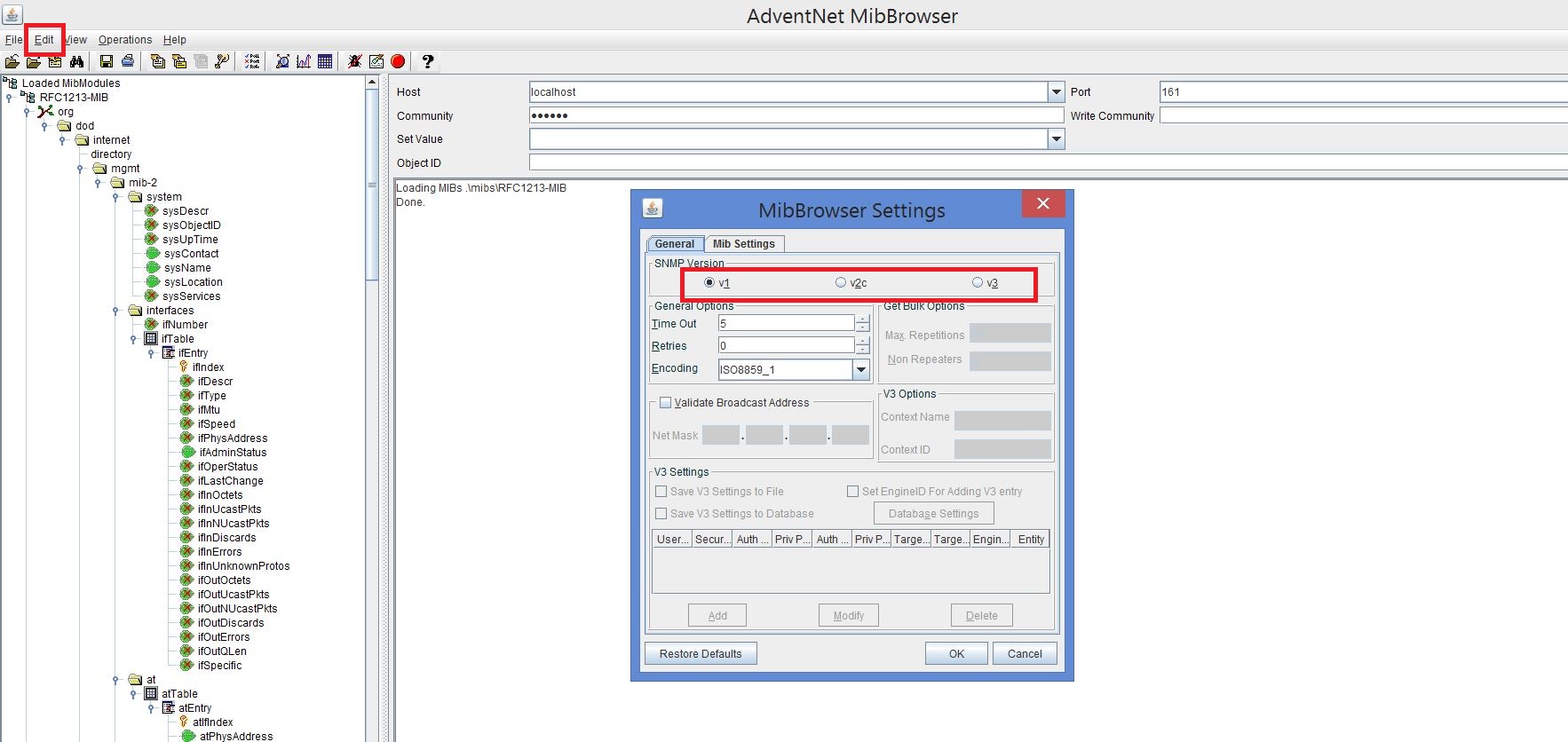Image resolution: width=1568 pixels, height=742 pixels.
Task: Open the Encoding ISO8859_1 dropdown
Action: click(x=860, y=369)
